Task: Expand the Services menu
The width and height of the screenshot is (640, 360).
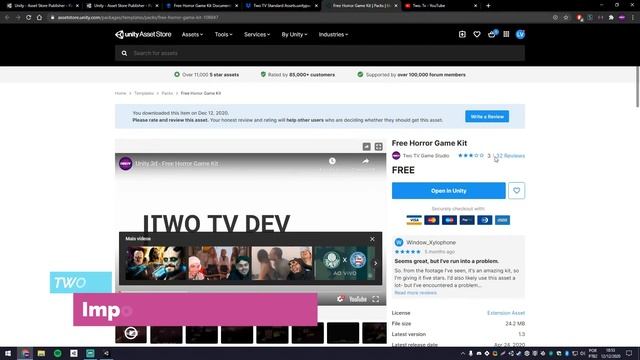Action: coord(257,35)
